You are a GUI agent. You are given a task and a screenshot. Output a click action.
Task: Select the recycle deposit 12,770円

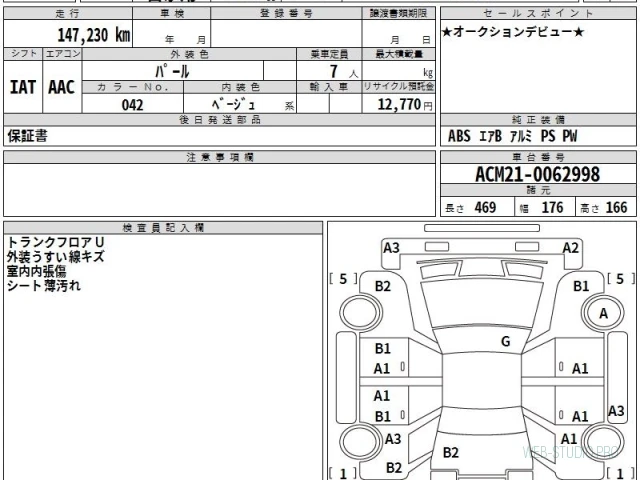405,104
